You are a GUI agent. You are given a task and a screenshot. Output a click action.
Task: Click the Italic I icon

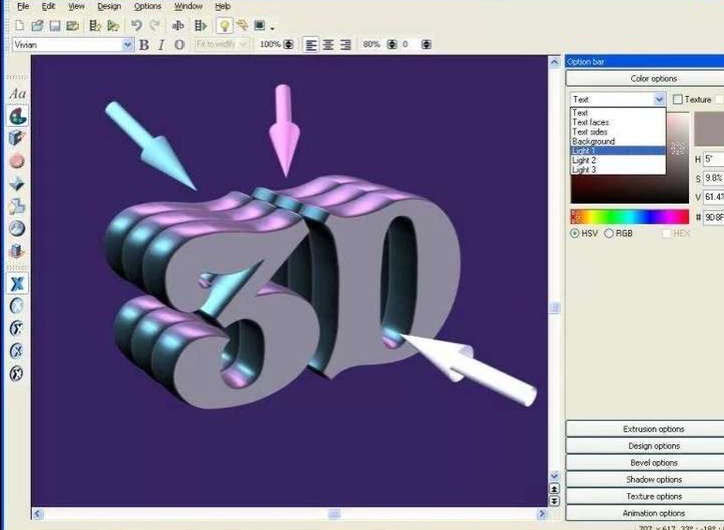tap(161, 45)
